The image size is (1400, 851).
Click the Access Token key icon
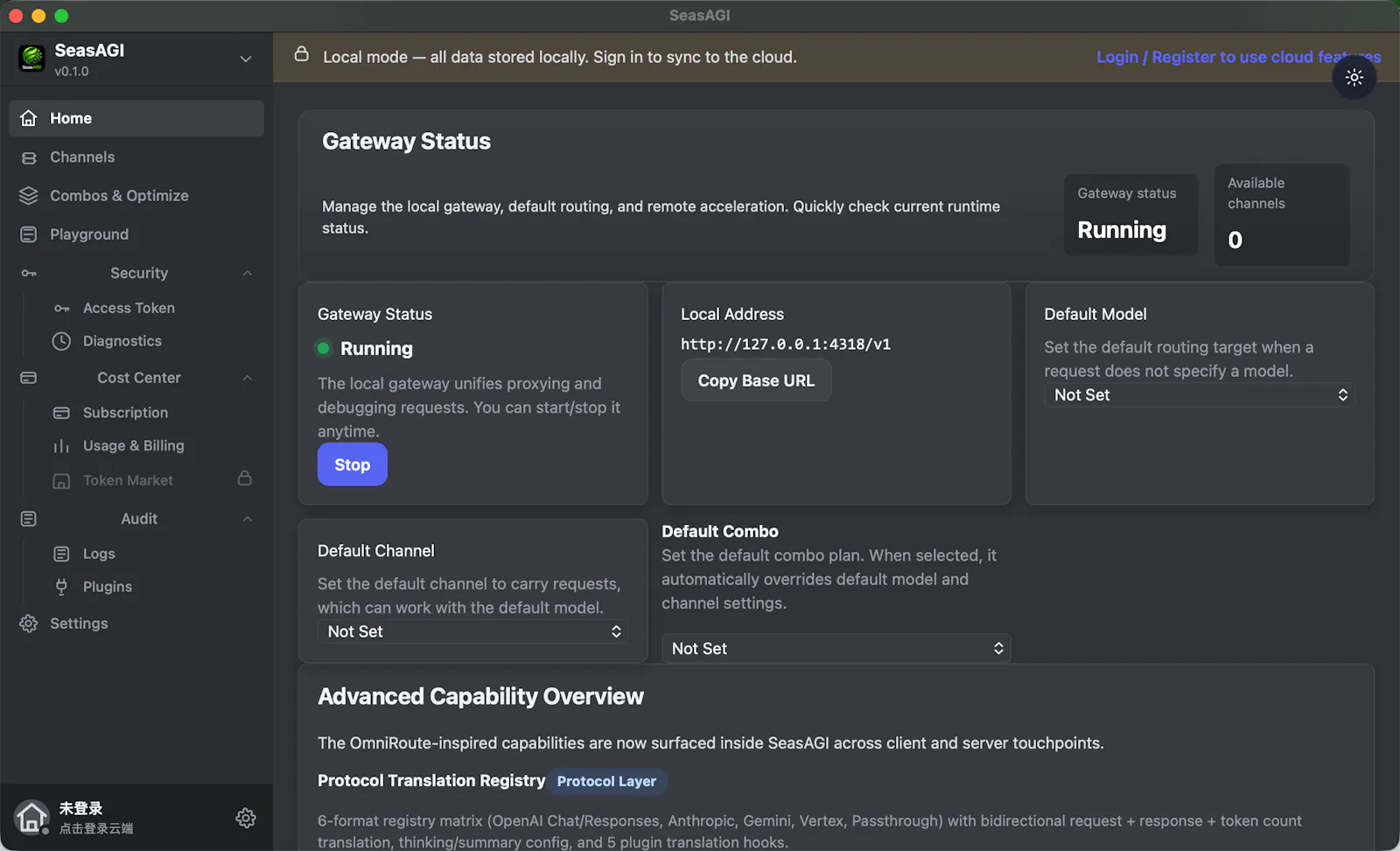(61, 309)
